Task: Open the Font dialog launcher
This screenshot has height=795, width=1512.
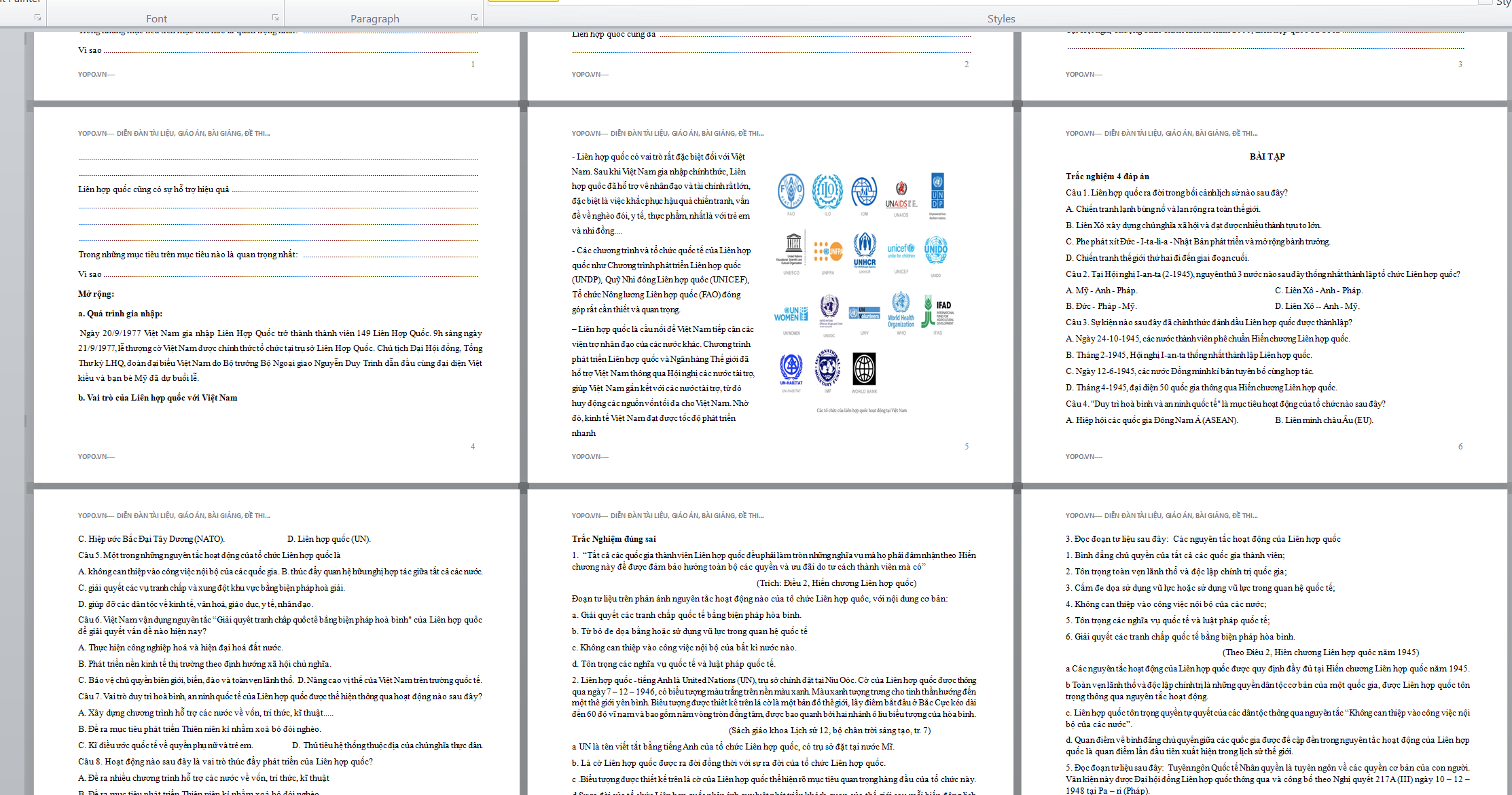Action: 275,18
